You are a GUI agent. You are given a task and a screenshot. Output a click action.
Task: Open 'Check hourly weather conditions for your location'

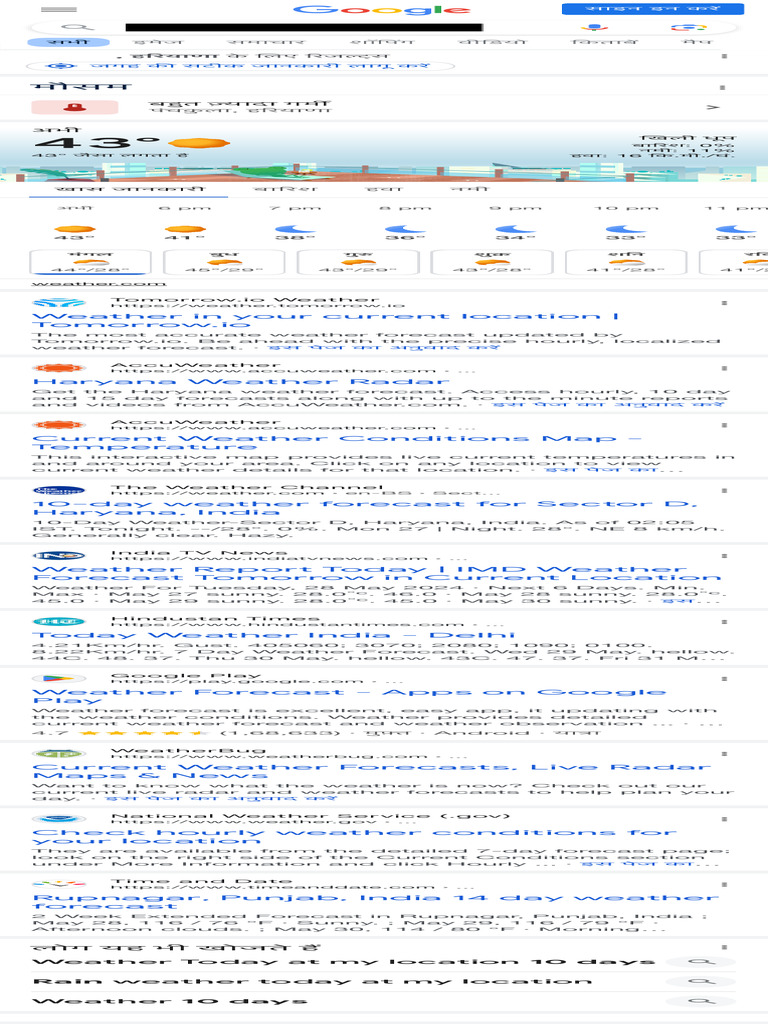(355, 836)
